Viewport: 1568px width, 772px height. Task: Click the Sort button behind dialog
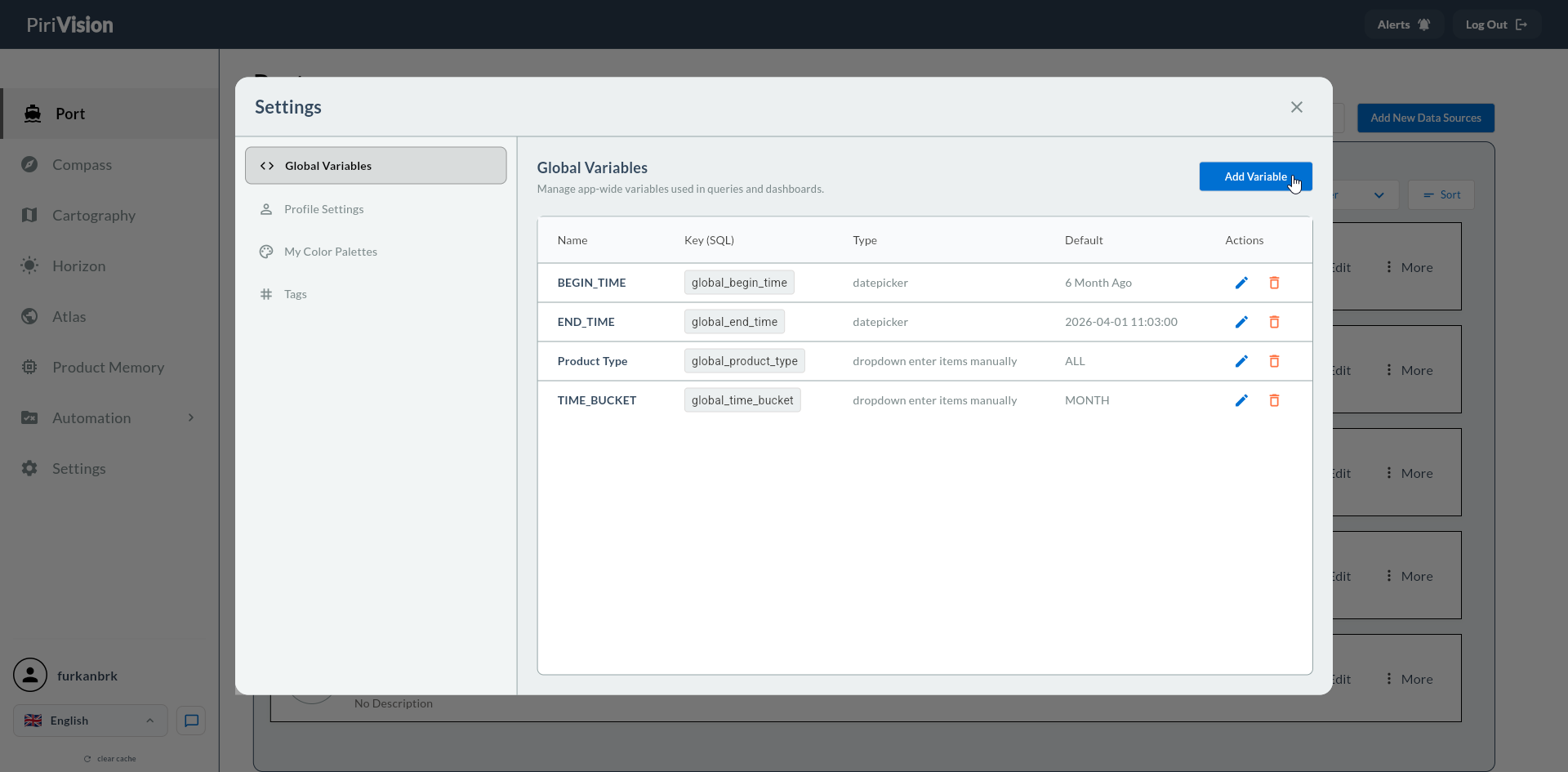pyautogui.click(x=1441, y=194)
